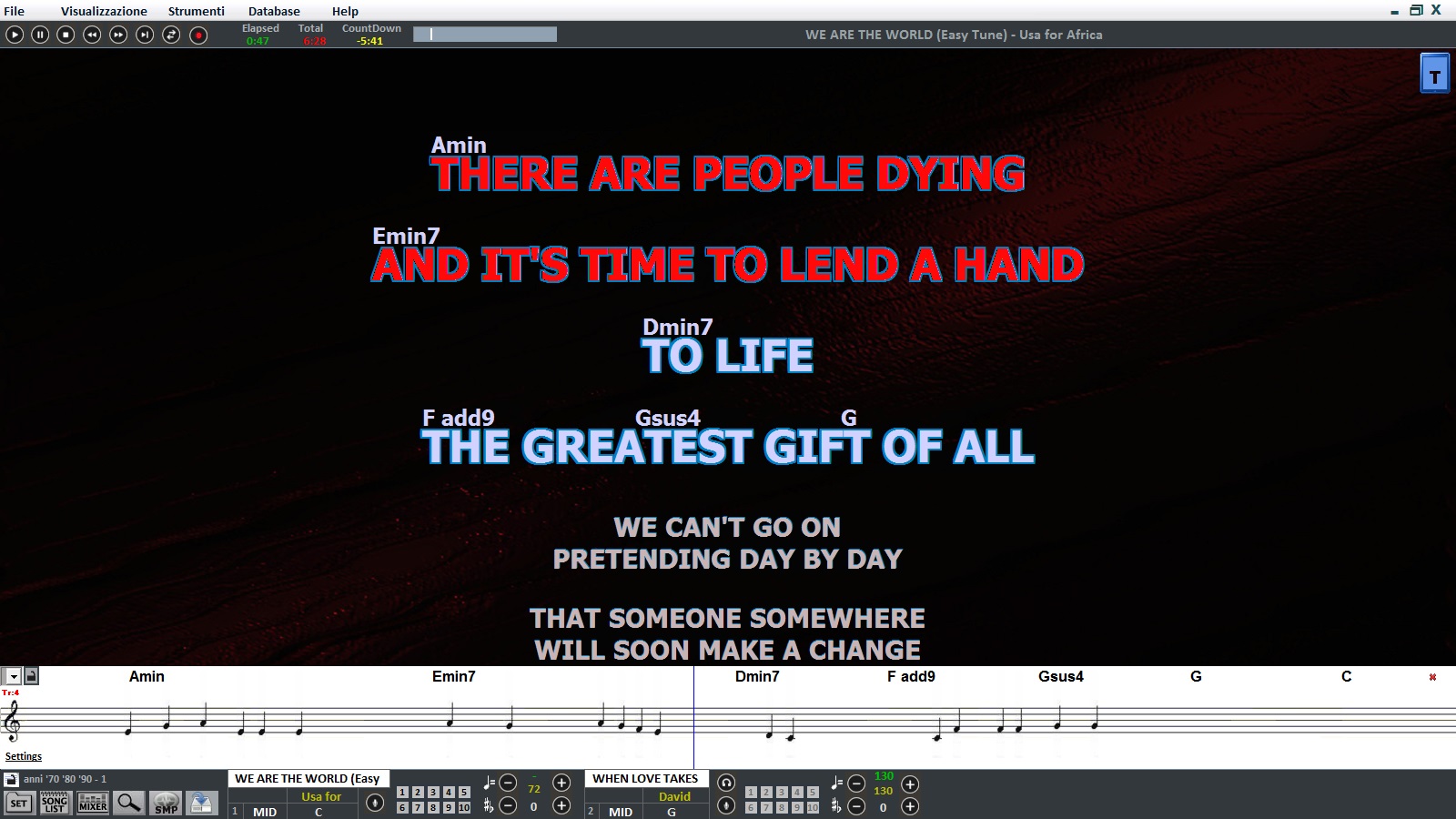
Task: Open the Visualizzazione menu
Action: [x=104, y=11]
